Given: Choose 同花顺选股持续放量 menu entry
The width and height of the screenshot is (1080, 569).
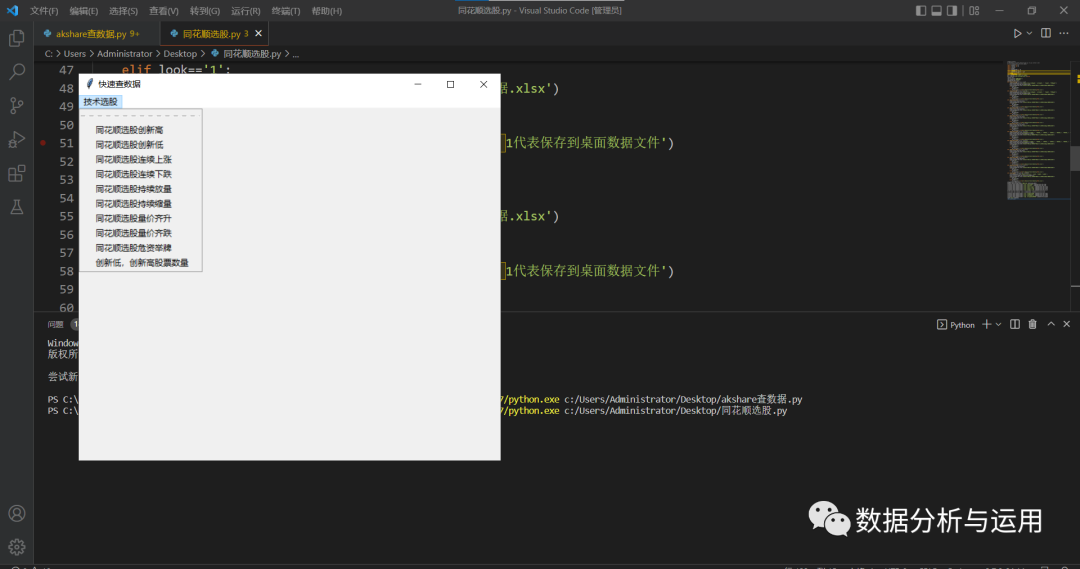Looking at the screenshot, I should 141,189.
